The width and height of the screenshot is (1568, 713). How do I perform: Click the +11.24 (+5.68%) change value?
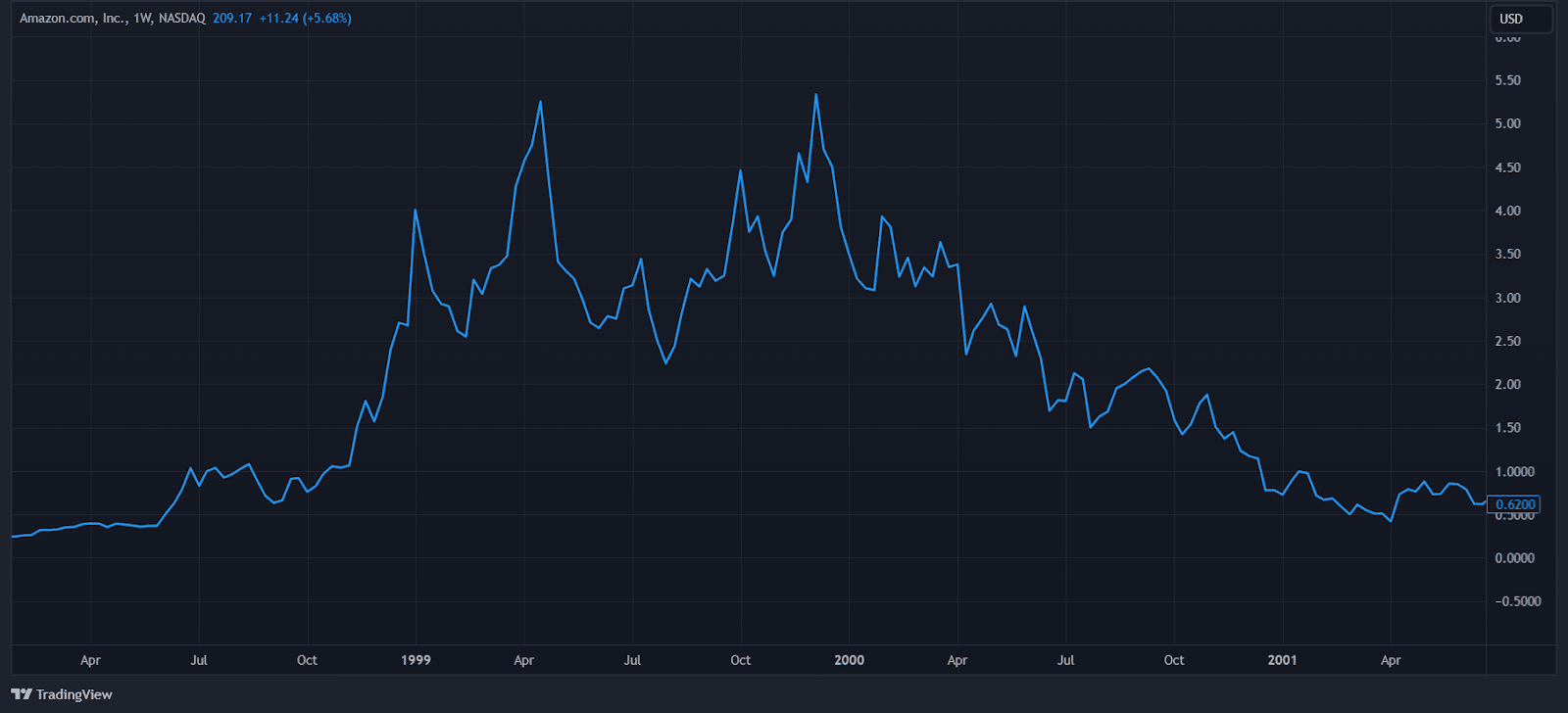[x=305, y=19]
